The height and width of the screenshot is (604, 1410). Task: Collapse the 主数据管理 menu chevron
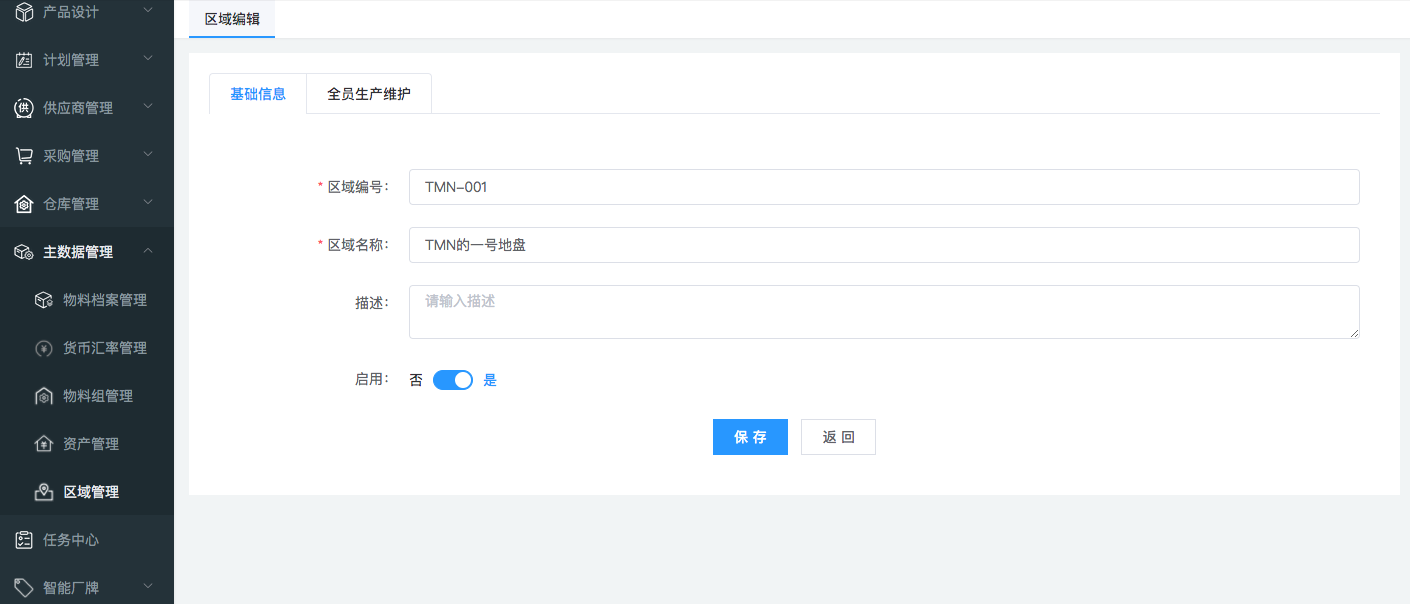[x=148, y=251]
